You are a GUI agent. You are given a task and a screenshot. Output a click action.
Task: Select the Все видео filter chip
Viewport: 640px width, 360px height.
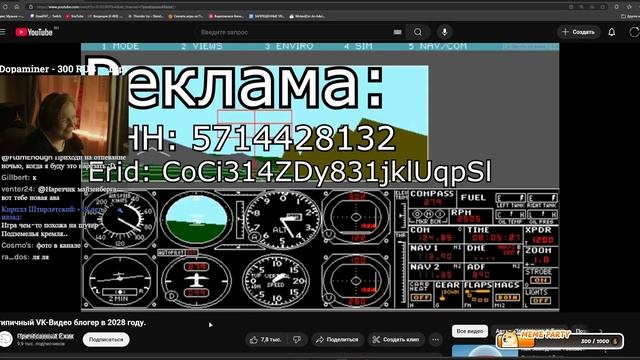click(x=469, y=331)
